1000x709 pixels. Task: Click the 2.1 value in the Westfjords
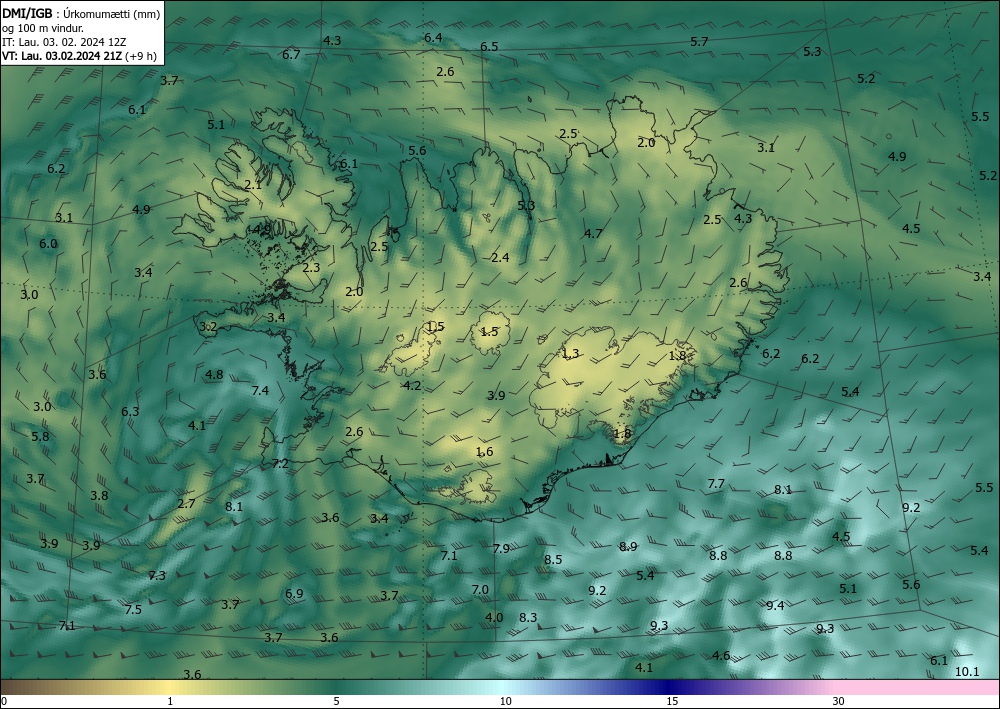click(253, 185)
